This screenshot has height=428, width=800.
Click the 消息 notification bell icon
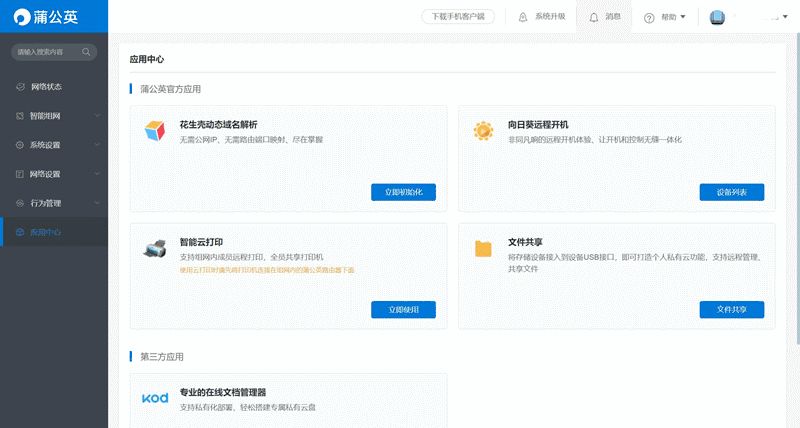[x=594, y=18]
